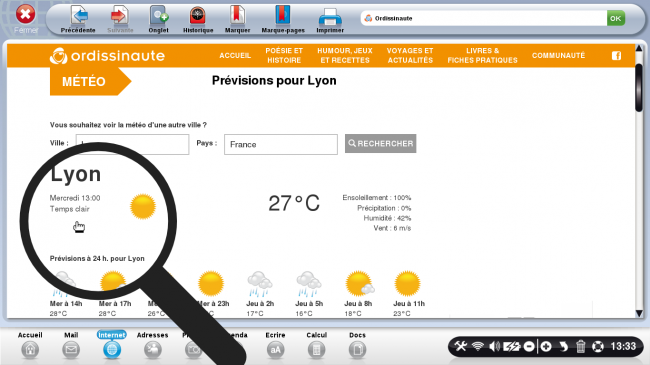Screen dimensions: 650x365
Task: Click the Précédente back arrow icon
Action: point(79,16)
